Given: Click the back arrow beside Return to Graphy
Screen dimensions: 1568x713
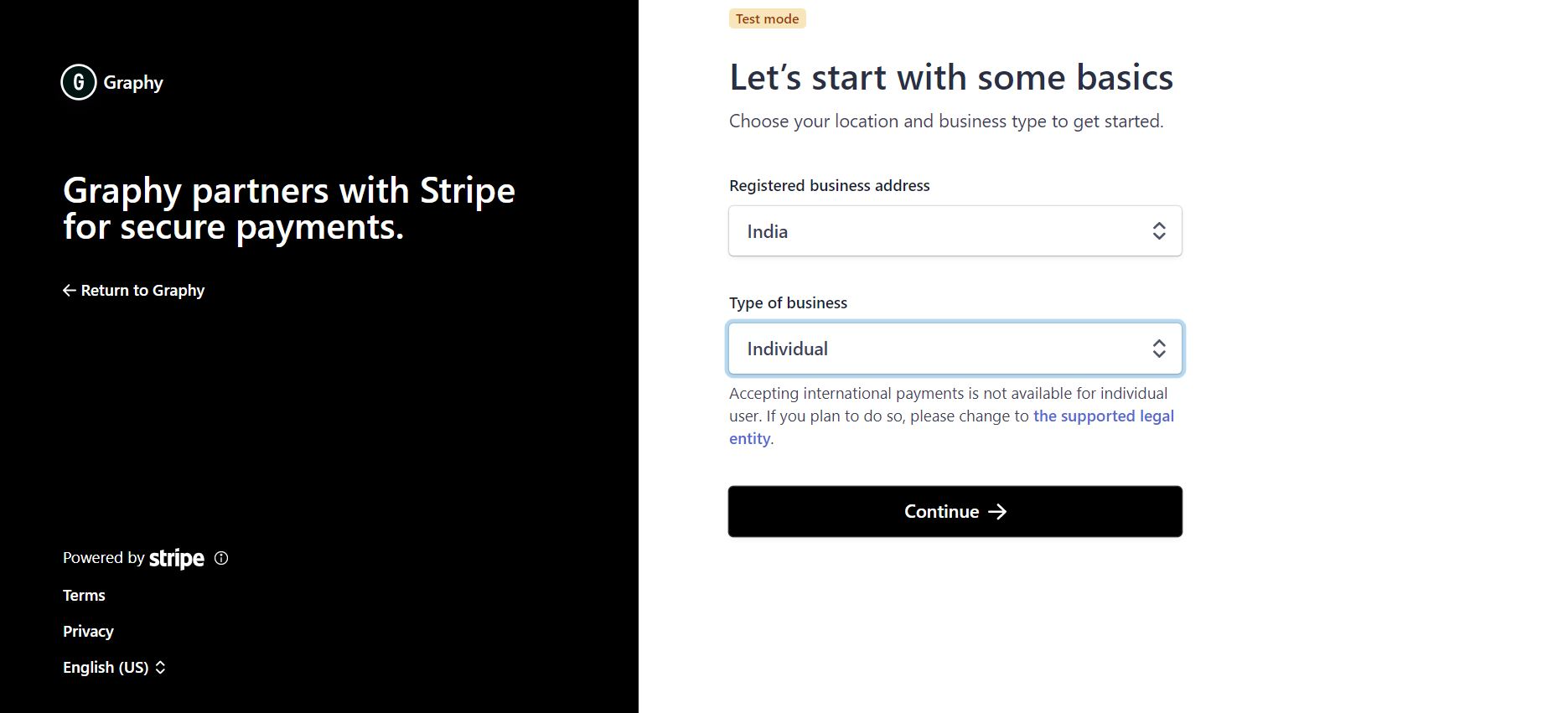Looking at the screenshot, I should tap(68, 290).
